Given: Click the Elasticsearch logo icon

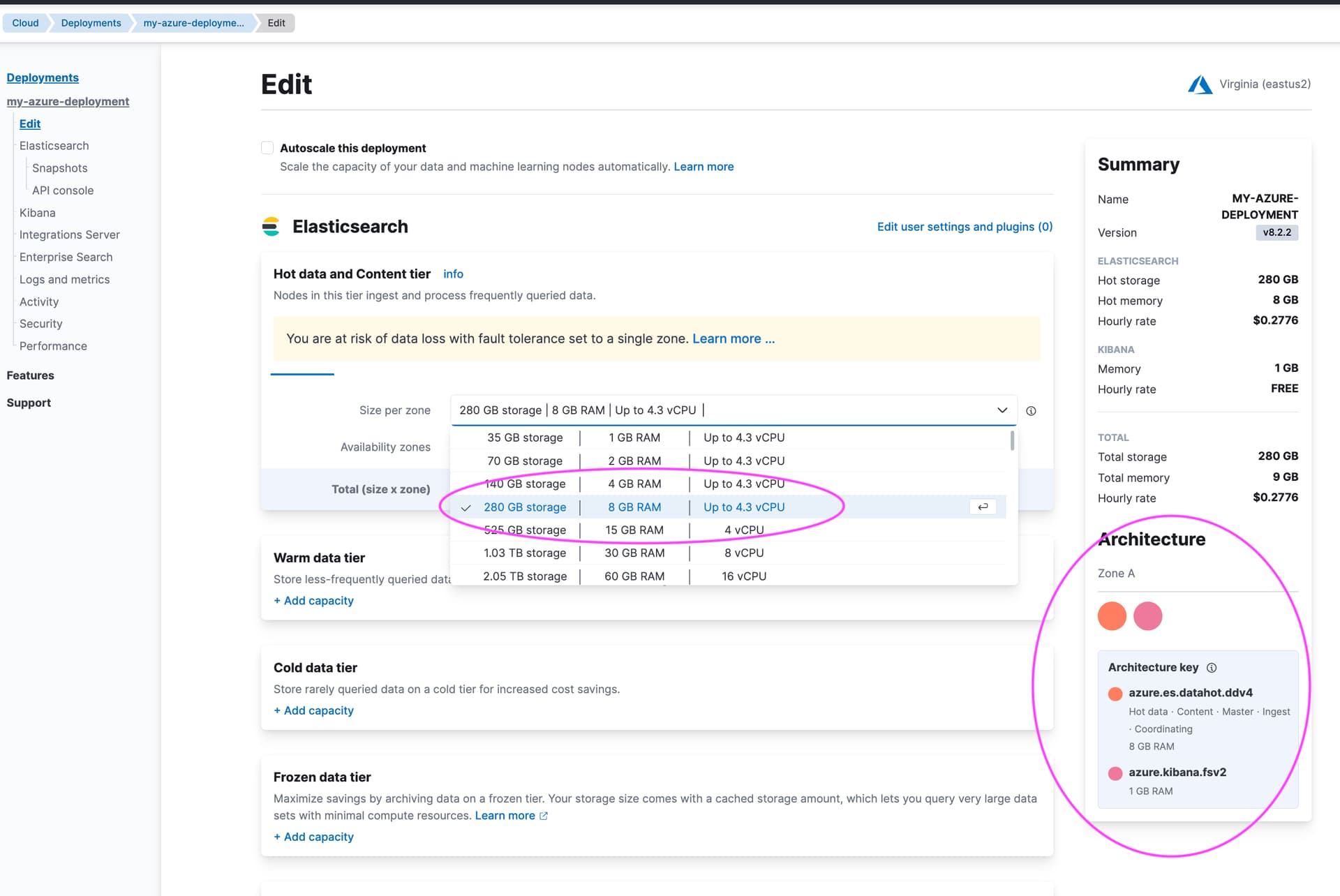Looking at the screenshot, I should click(x=271, y=227).
